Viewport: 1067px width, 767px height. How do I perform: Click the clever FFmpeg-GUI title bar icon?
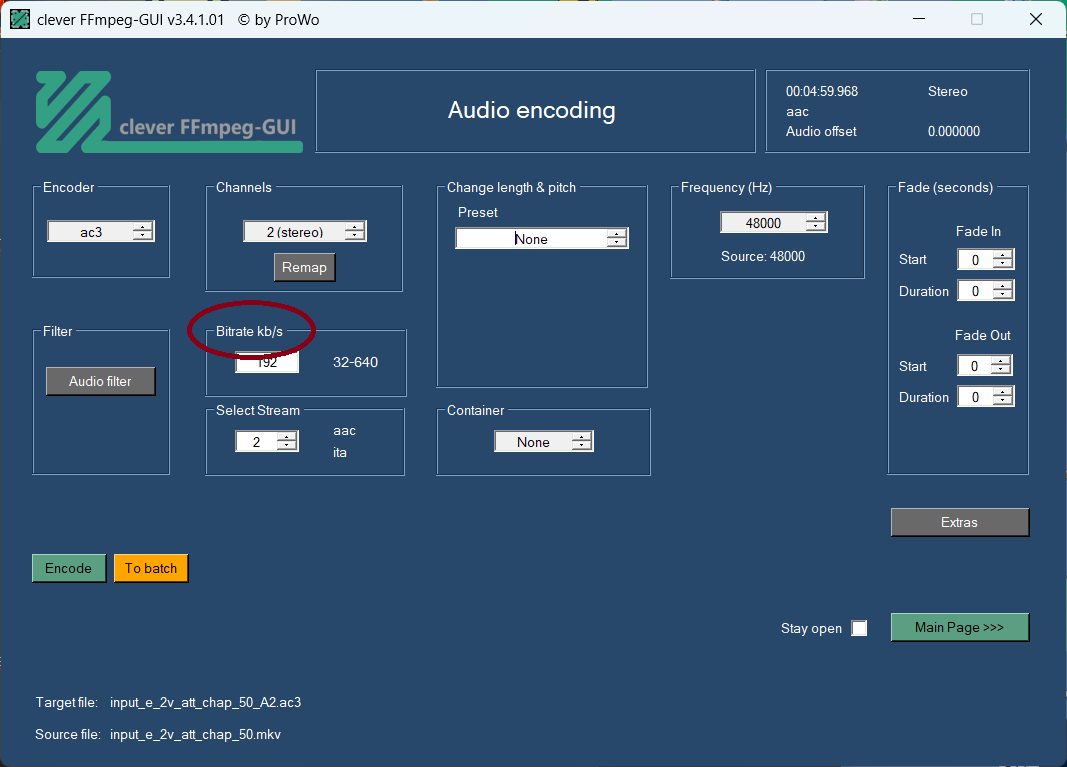click(x=20, y=19)
